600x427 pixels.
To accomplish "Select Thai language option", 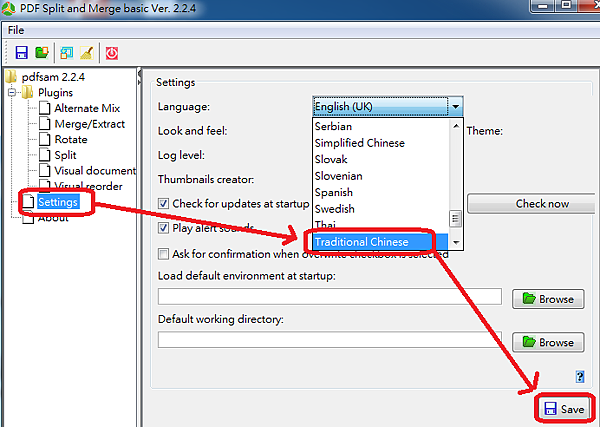I will pyautogui.click(x=380, y=225).
